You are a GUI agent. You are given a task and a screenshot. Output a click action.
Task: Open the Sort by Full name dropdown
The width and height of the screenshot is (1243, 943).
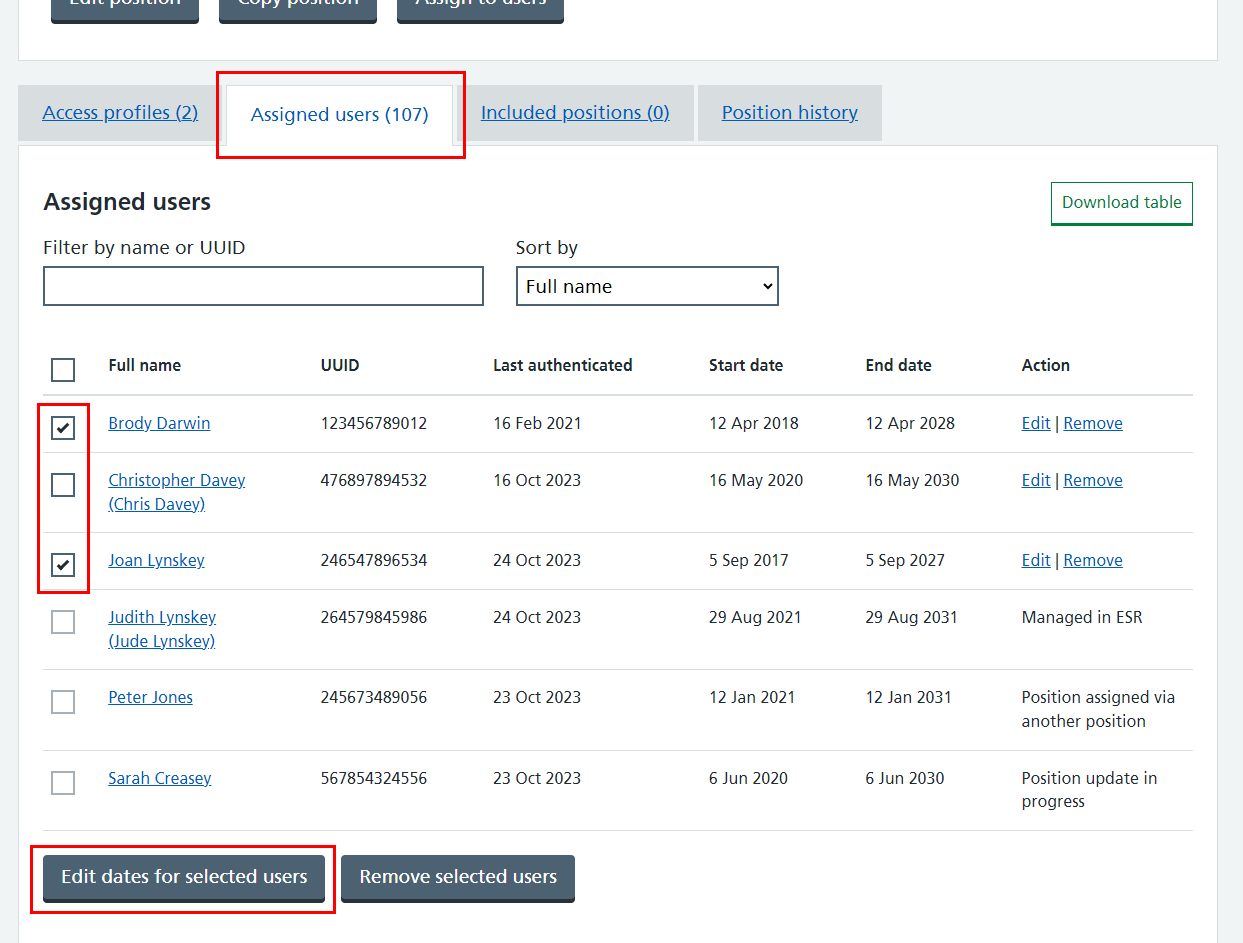pos(647,286)
